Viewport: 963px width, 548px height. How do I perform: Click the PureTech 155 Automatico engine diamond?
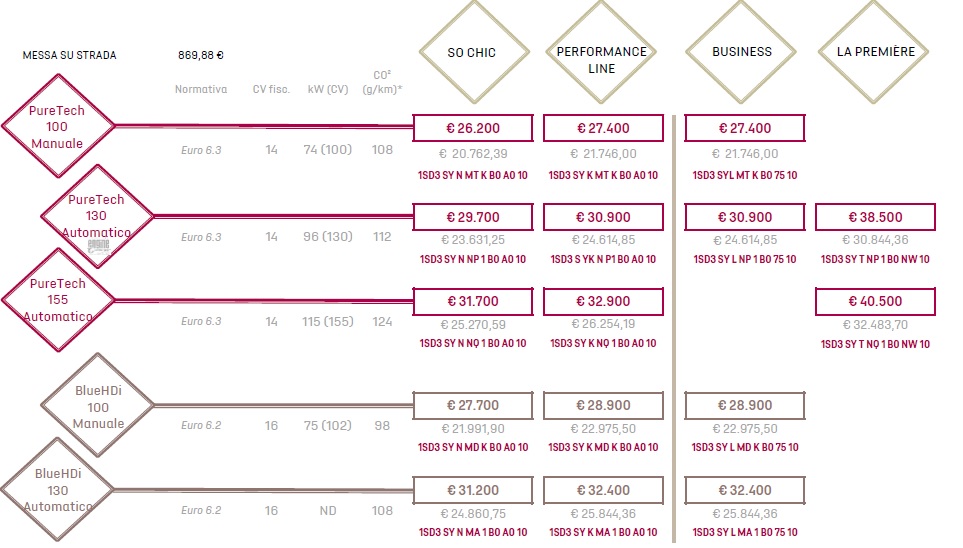[x=58, y=300]
